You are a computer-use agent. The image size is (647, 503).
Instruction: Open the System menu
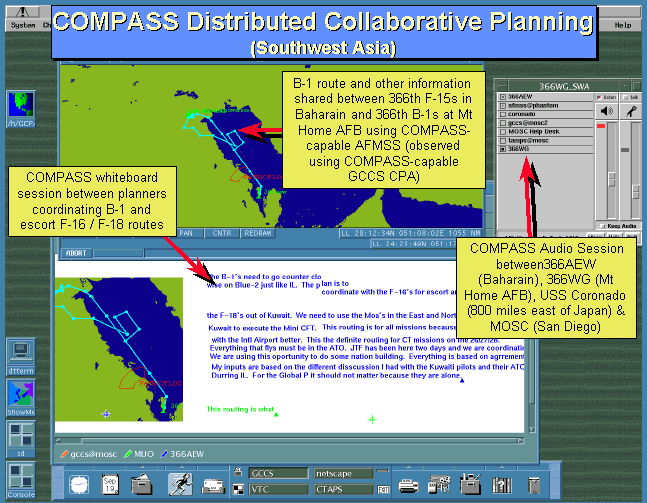[22, 25]
